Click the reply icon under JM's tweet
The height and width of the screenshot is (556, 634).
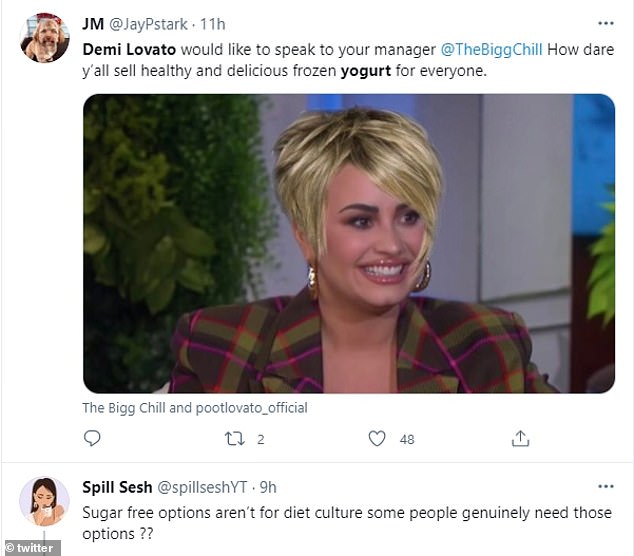pyautogui.click(x=92, y=438)
